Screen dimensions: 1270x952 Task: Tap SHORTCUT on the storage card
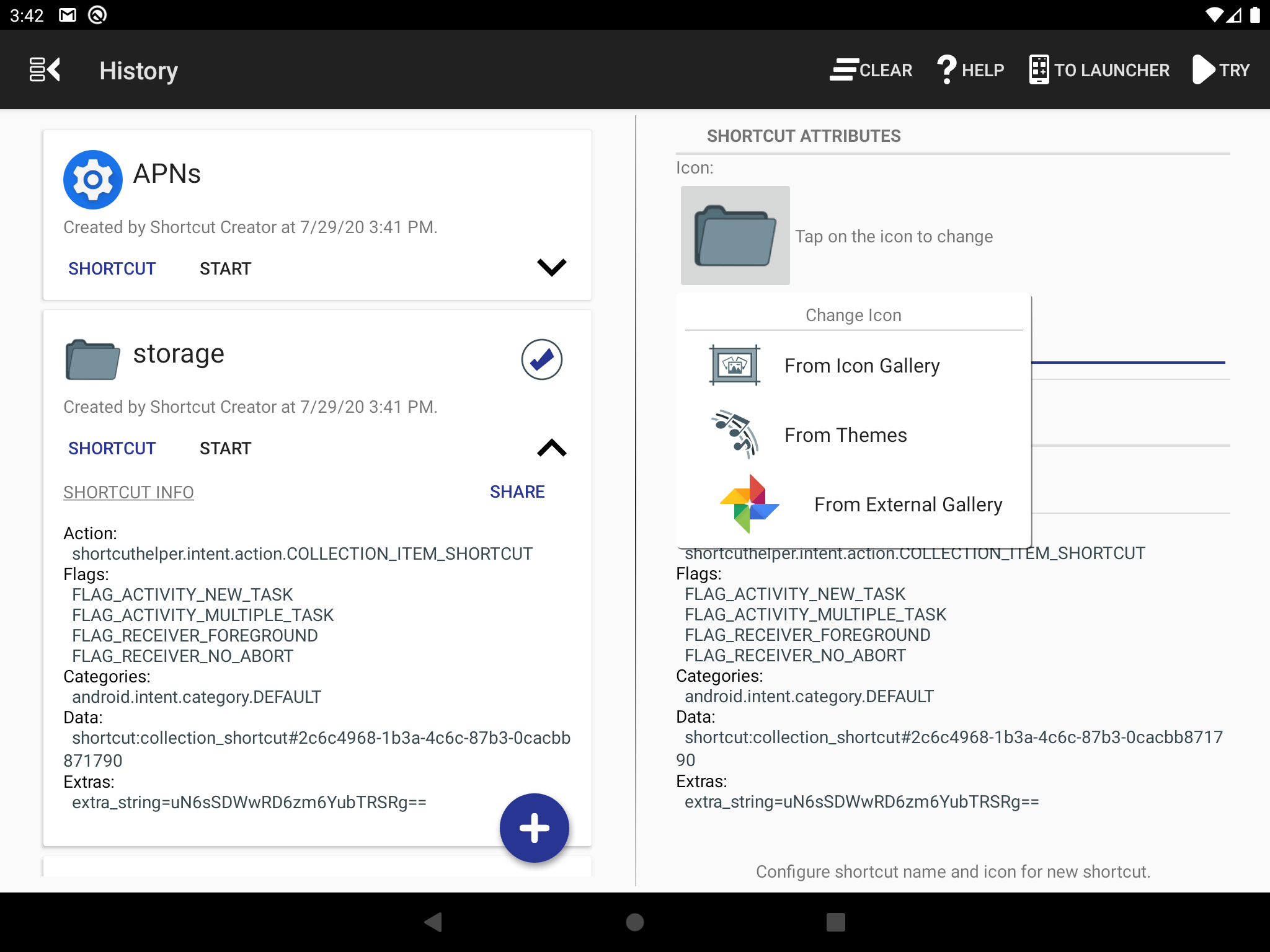click(x=112, y=448)
